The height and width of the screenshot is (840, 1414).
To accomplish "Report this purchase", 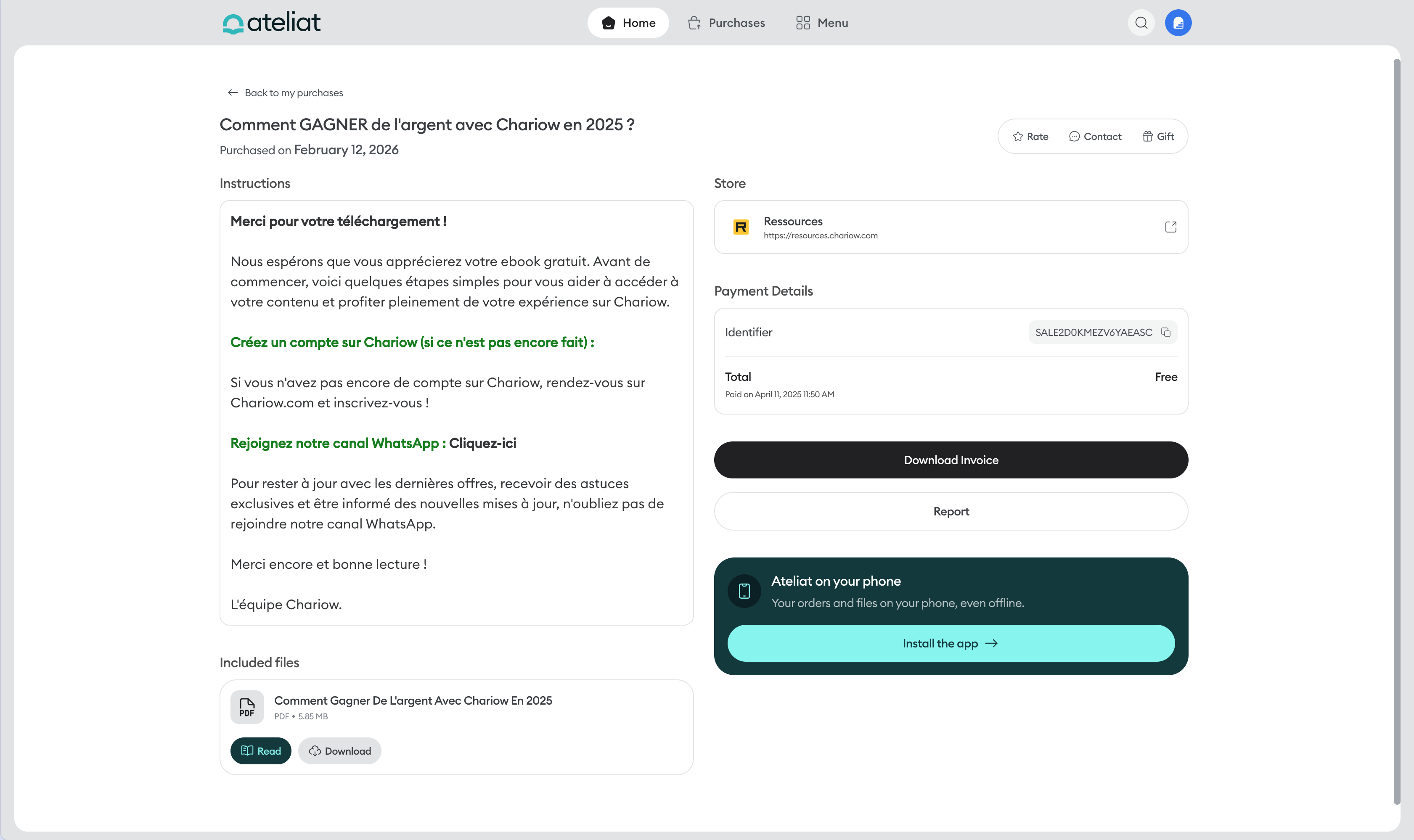I will 951,511.
